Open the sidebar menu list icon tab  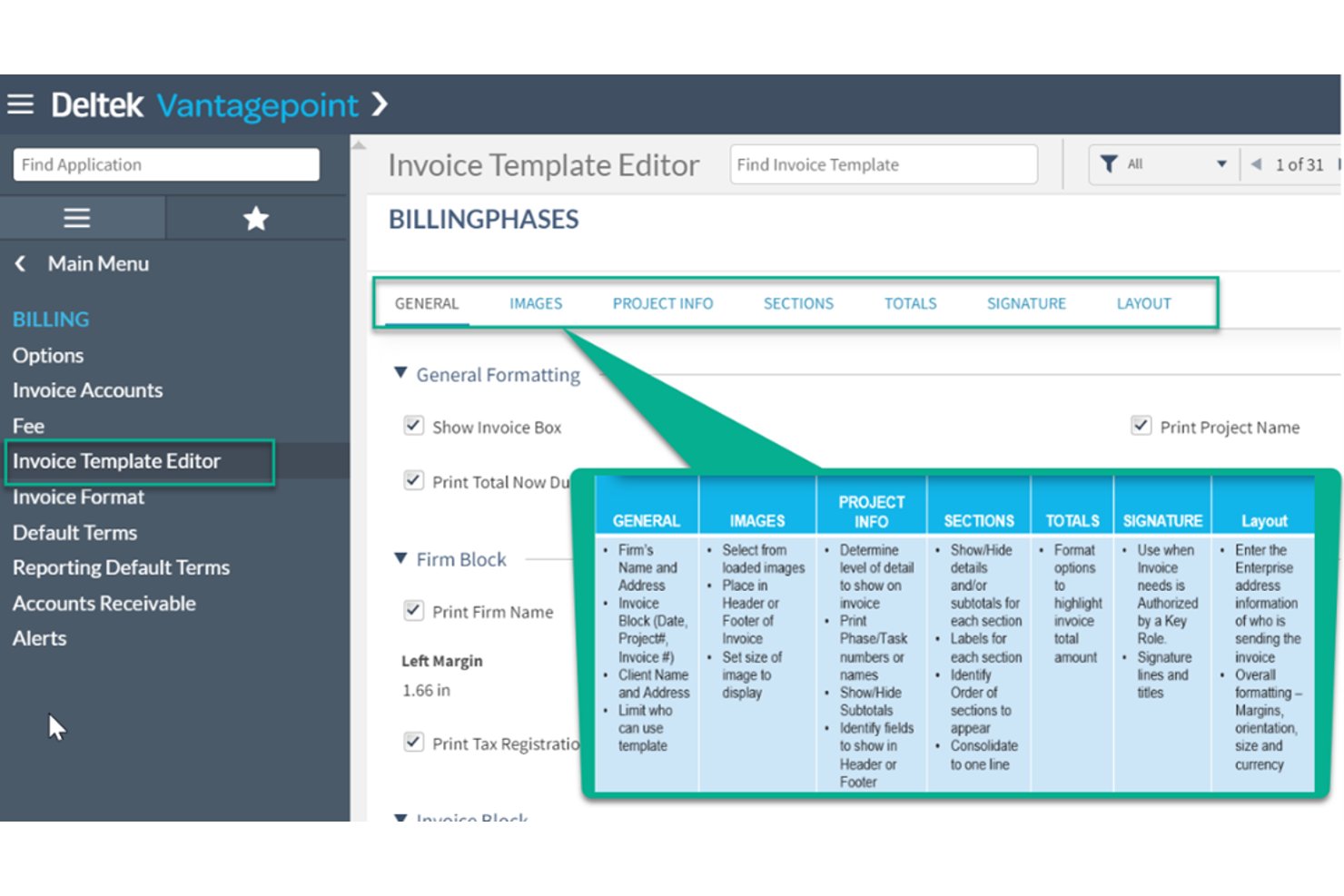point(77,218)
